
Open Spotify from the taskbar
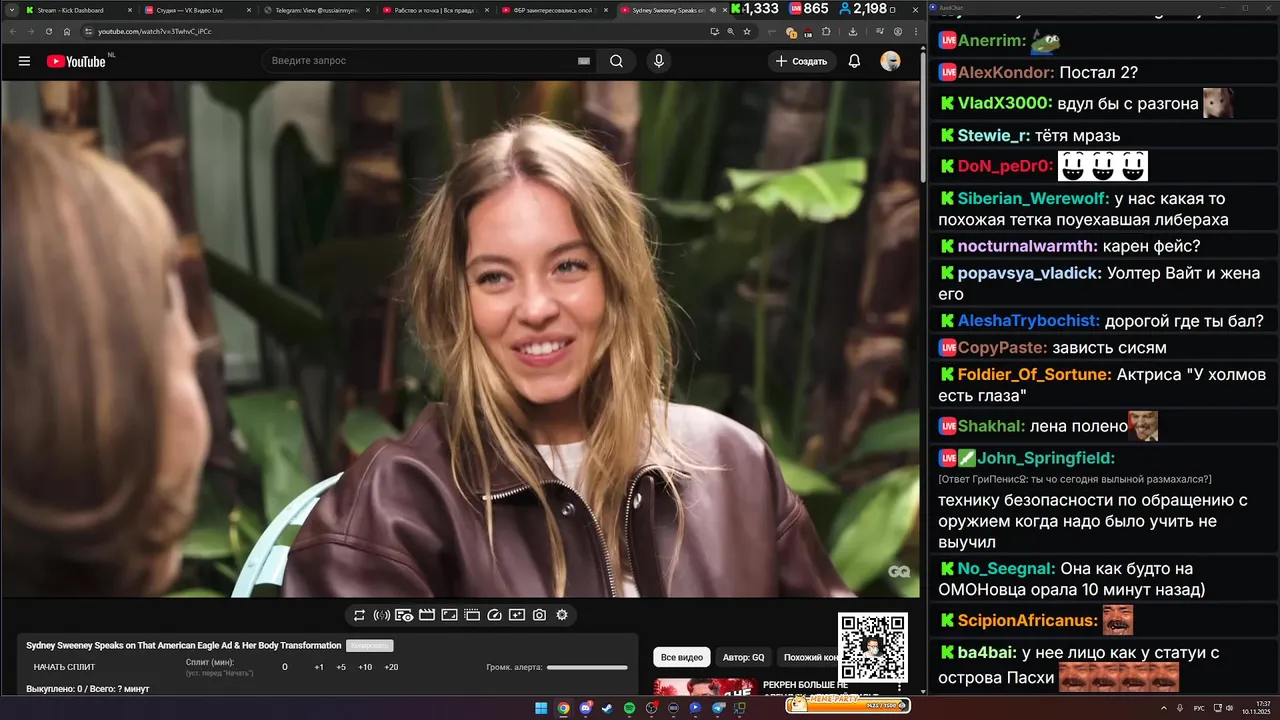click(629, 708)
